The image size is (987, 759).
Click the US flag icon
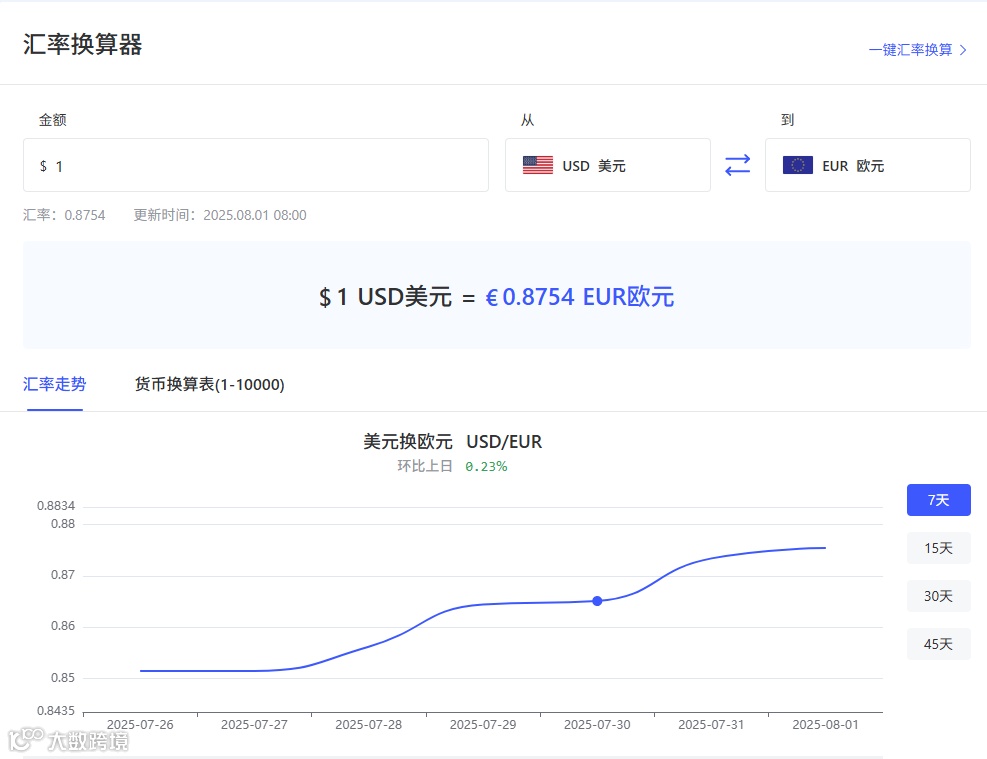(x=538, y=165)
